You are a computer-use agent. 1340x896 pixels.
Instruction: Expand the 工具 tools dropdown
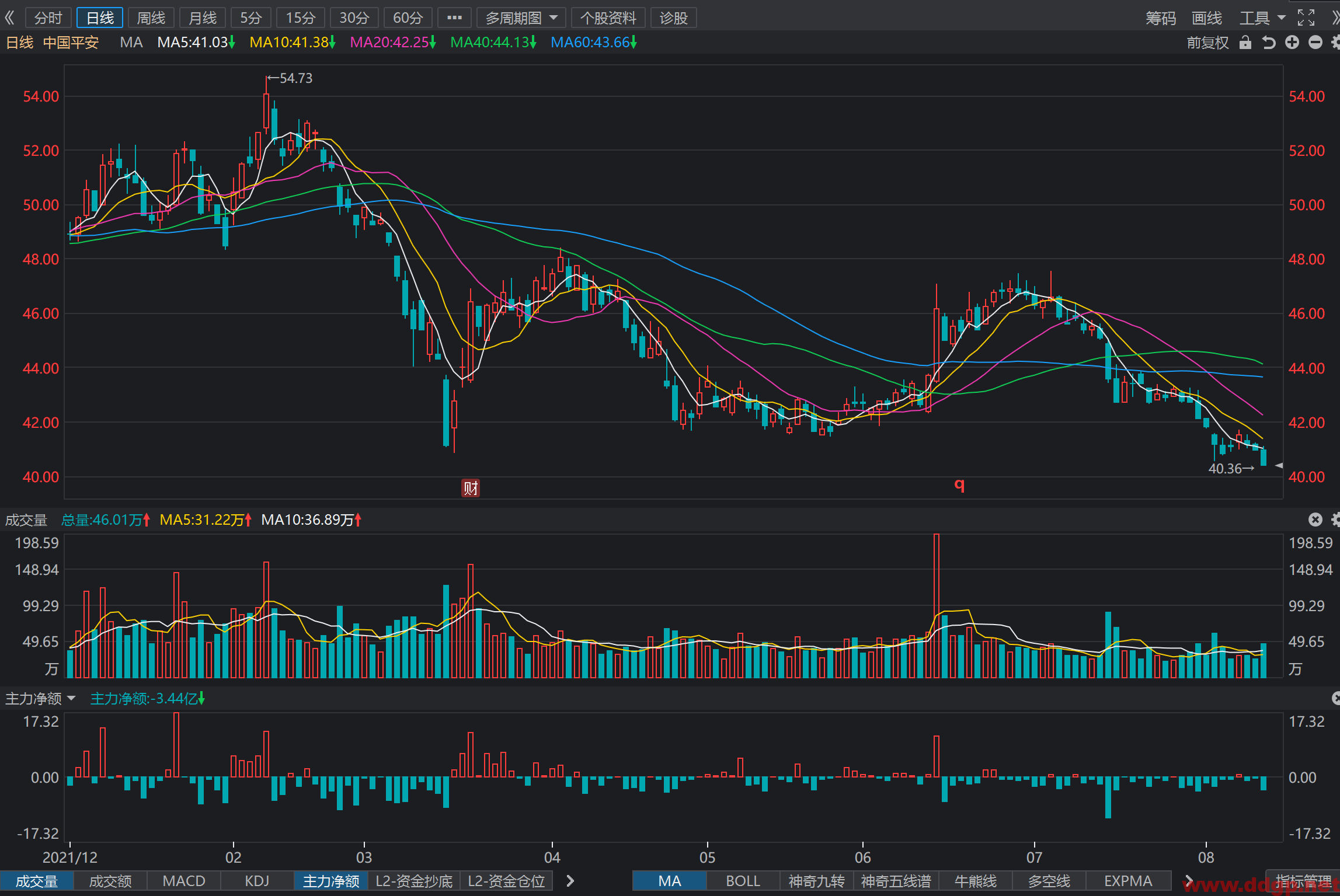point(1262,18)
